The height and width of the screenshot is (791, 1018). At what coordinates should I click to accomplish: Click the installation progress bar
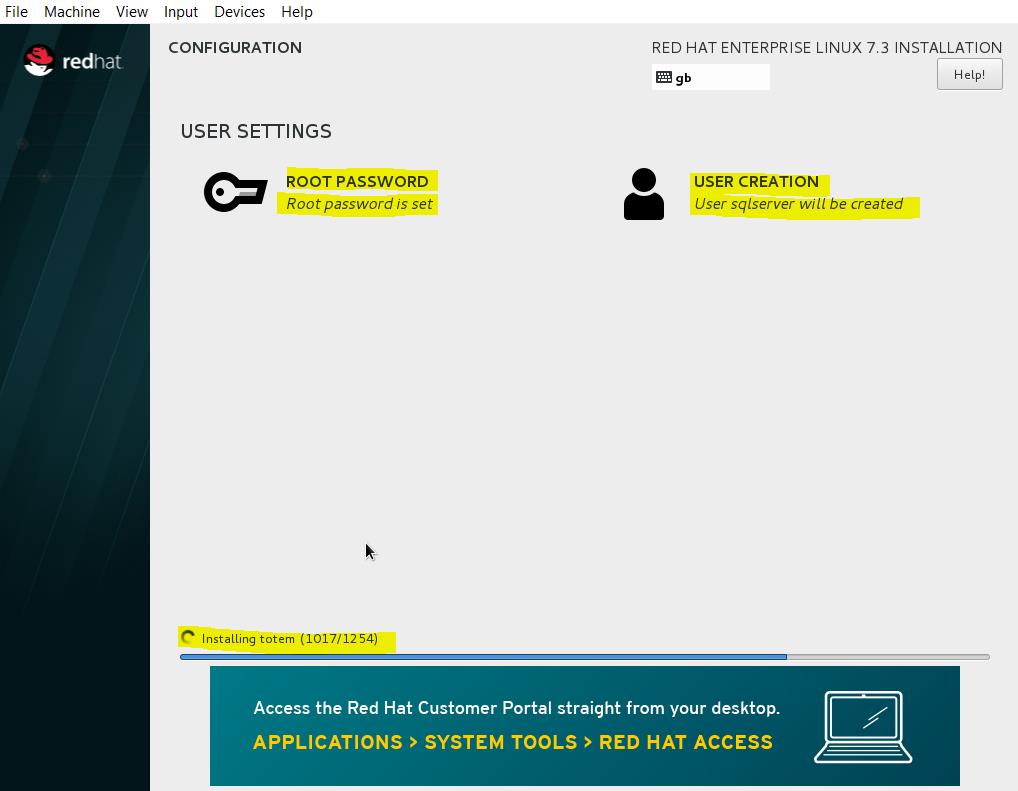[x=584, y=657]
